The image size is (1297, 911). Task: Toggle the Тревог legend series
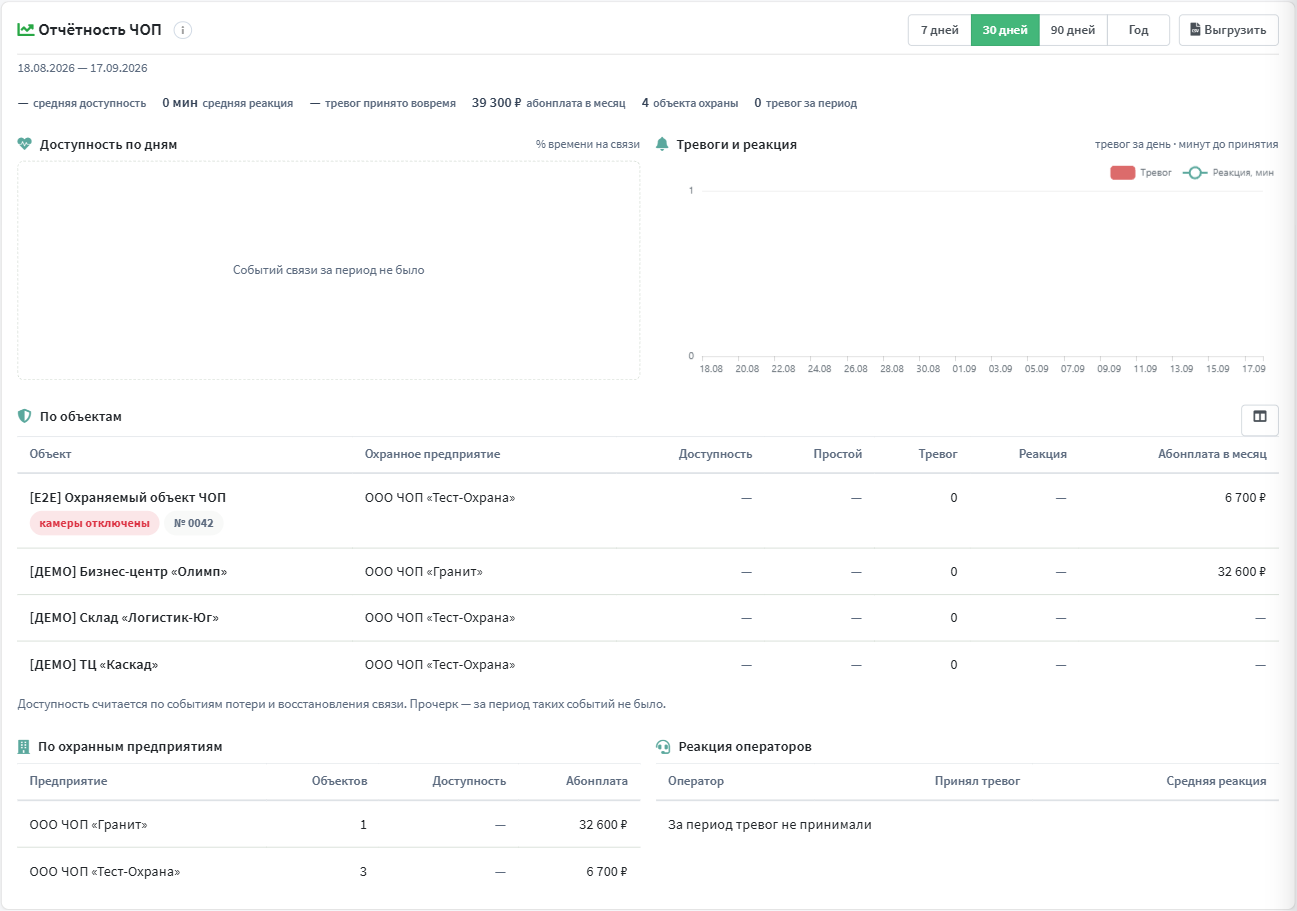(1141, 173)
